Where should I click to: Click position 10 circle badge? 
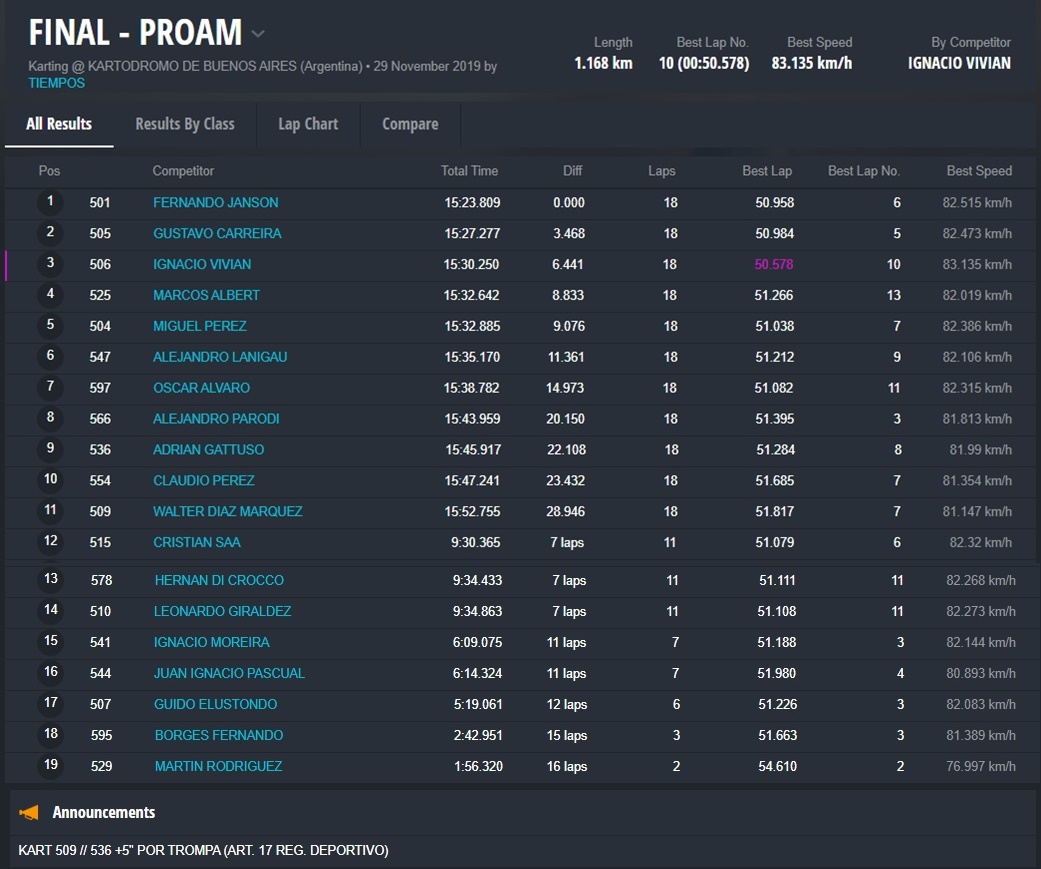[50, 481]
